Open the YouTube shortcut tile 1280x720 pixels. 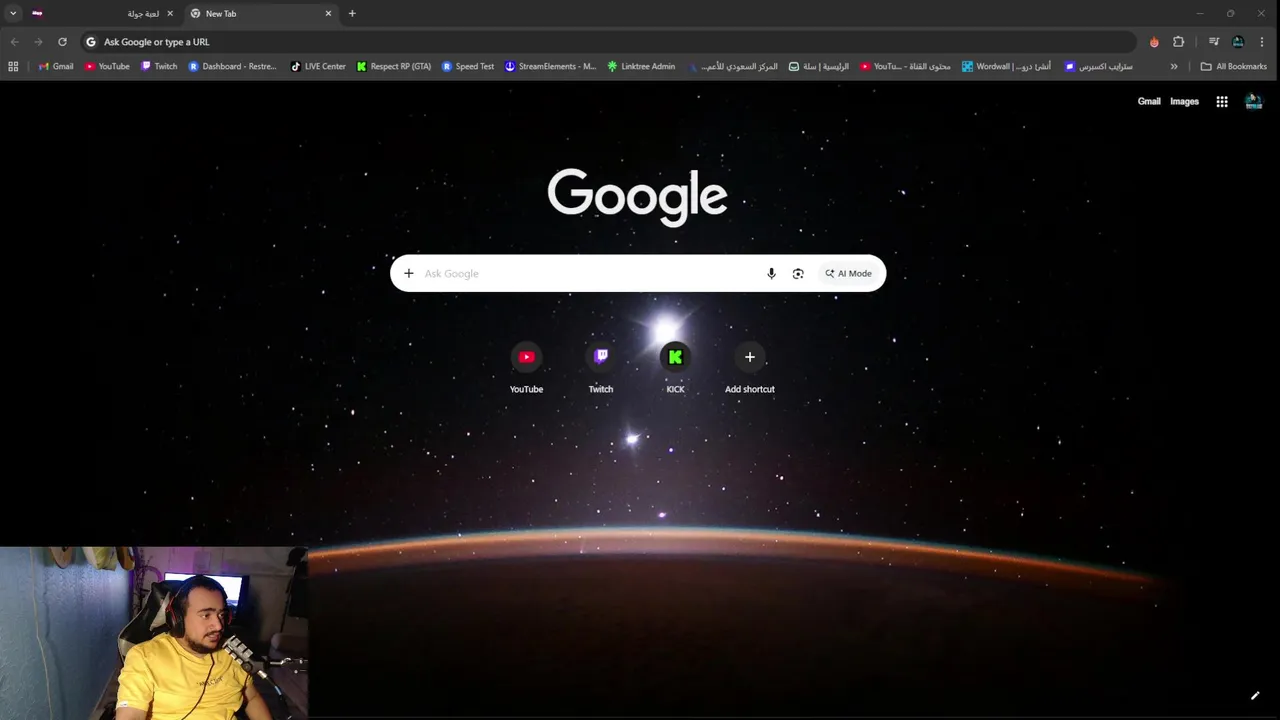(526, 368)
